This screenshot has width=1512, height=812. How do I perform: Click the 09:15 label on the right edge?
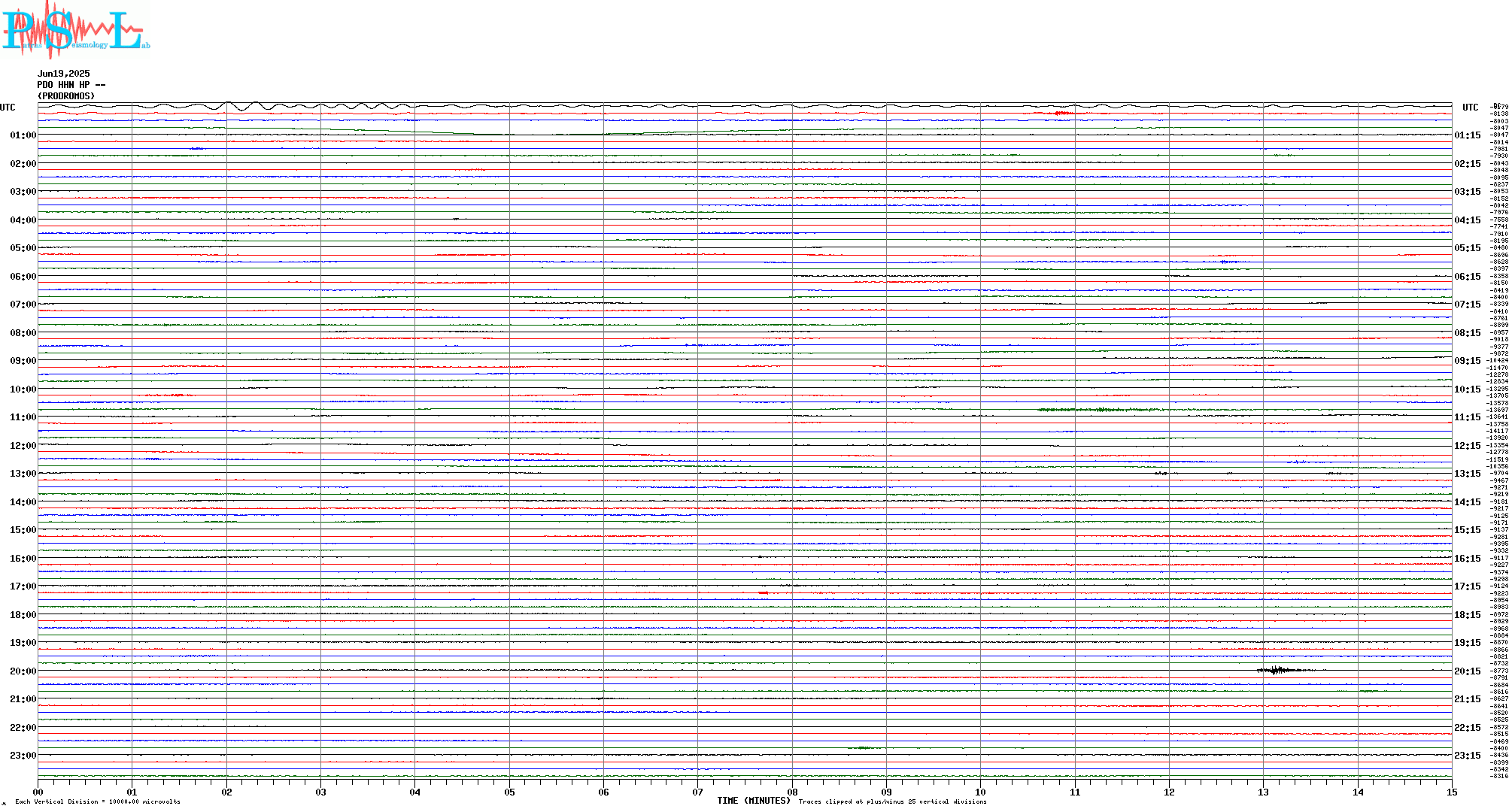[x=1468, y=361]
